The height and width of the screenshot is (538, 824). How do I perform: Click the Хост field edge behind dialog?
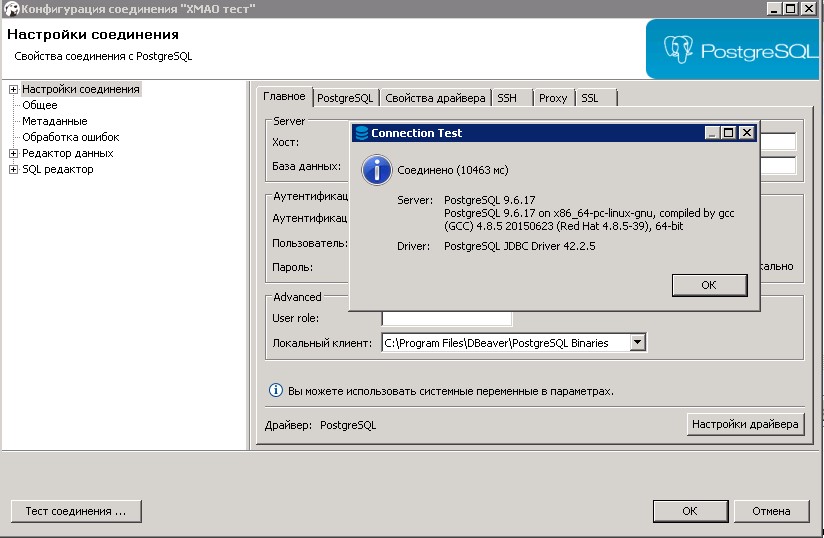coord(778,142)
